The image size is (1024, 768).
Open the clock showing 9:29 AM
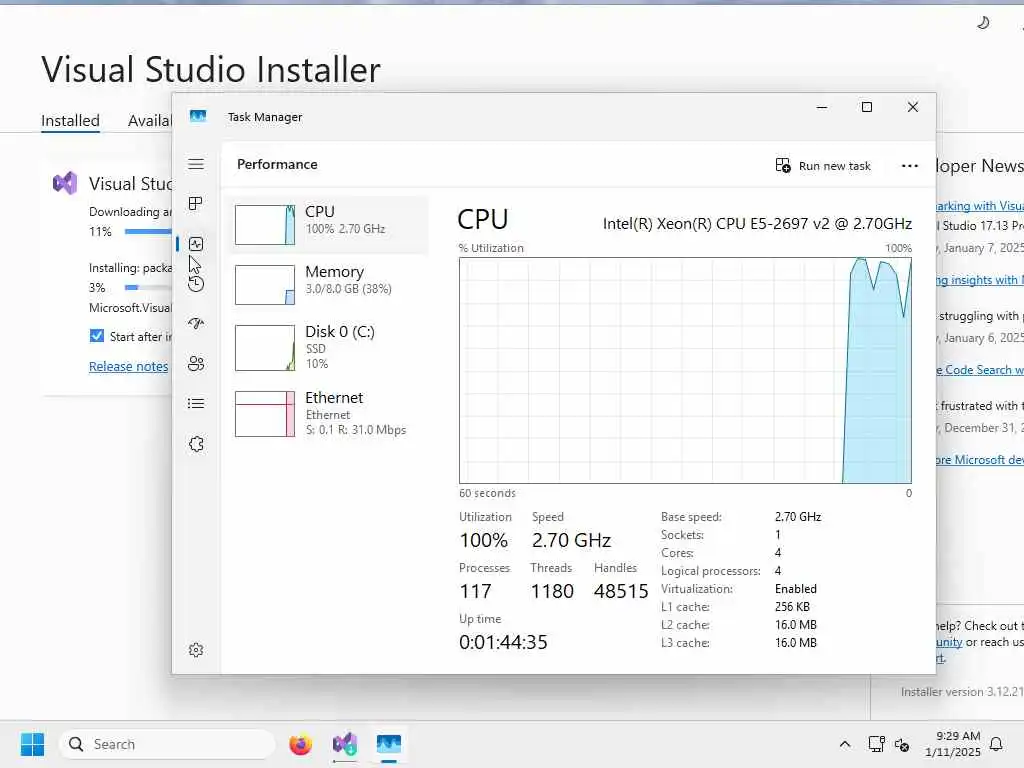click(953, 744)
